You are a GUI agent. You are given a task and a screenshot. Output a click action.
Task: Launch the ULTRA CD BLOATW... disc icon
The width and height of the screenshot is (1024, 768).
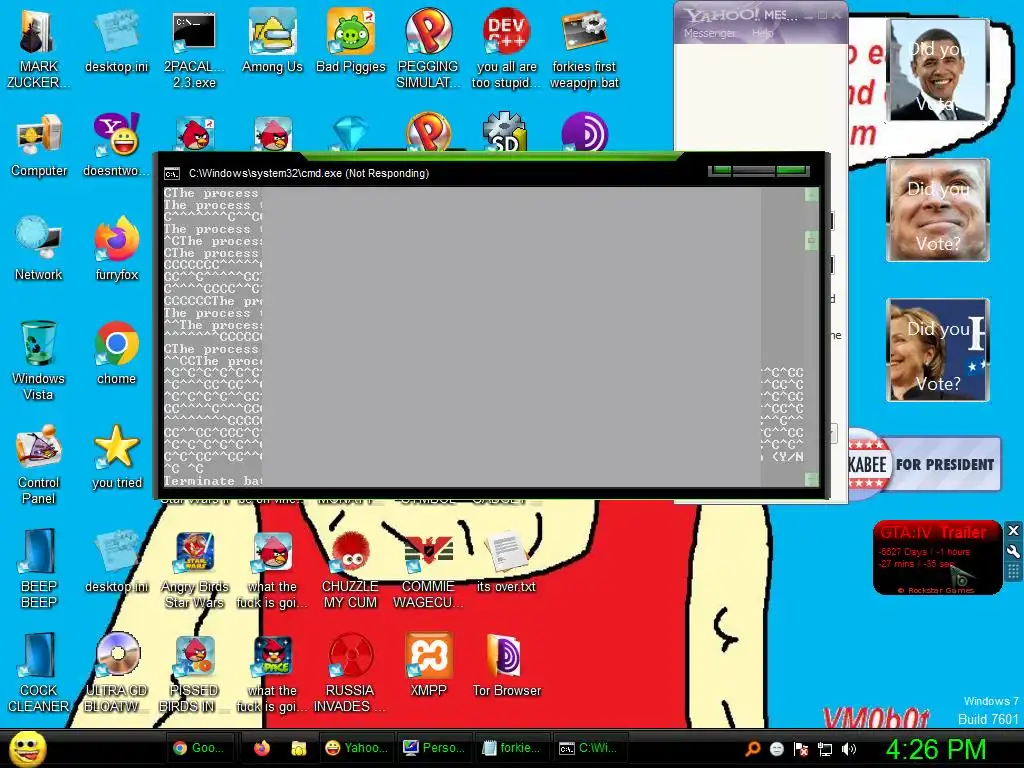click(116, 673)
